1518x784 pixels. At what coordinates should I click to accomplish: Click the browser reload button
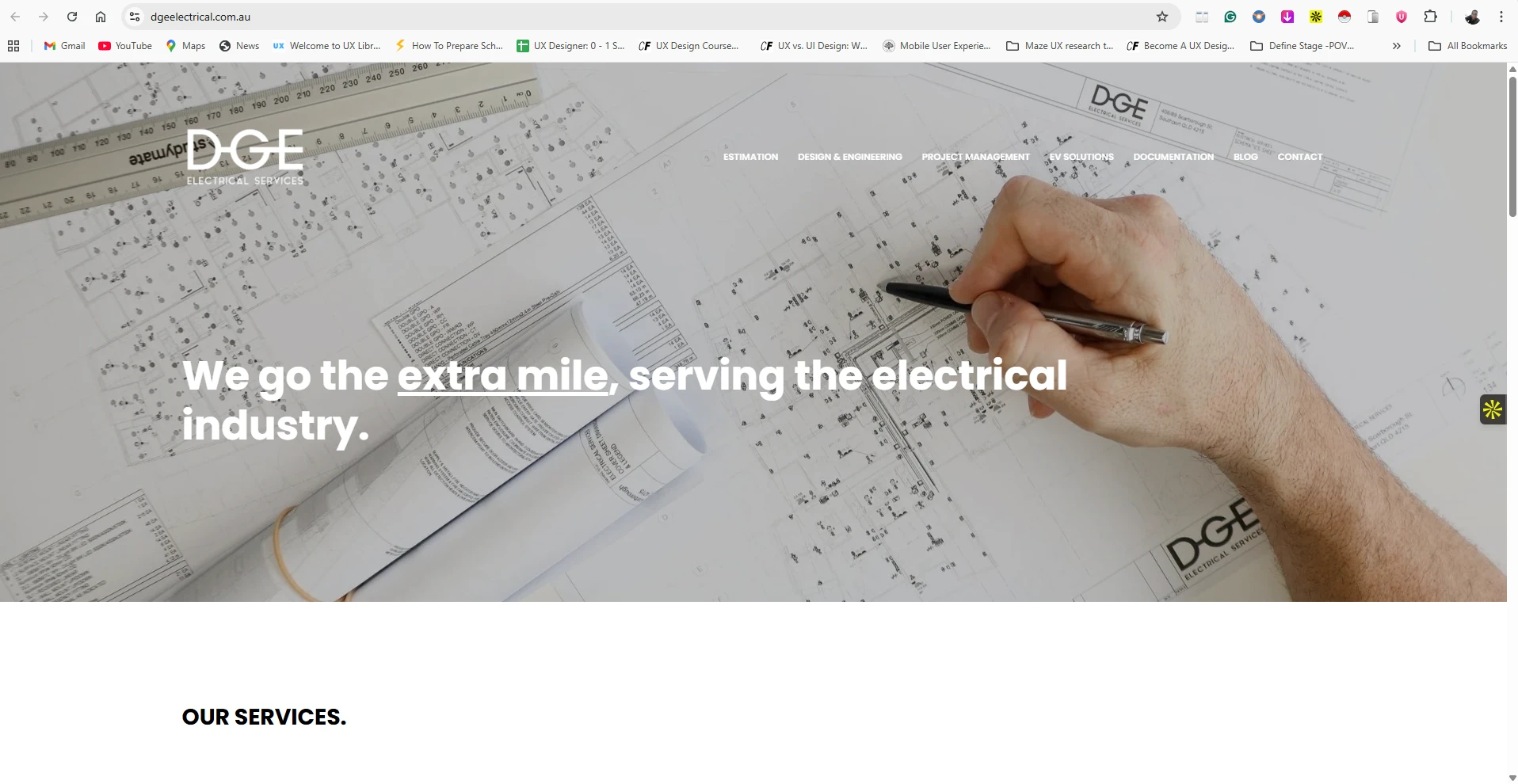coord(72,17)
